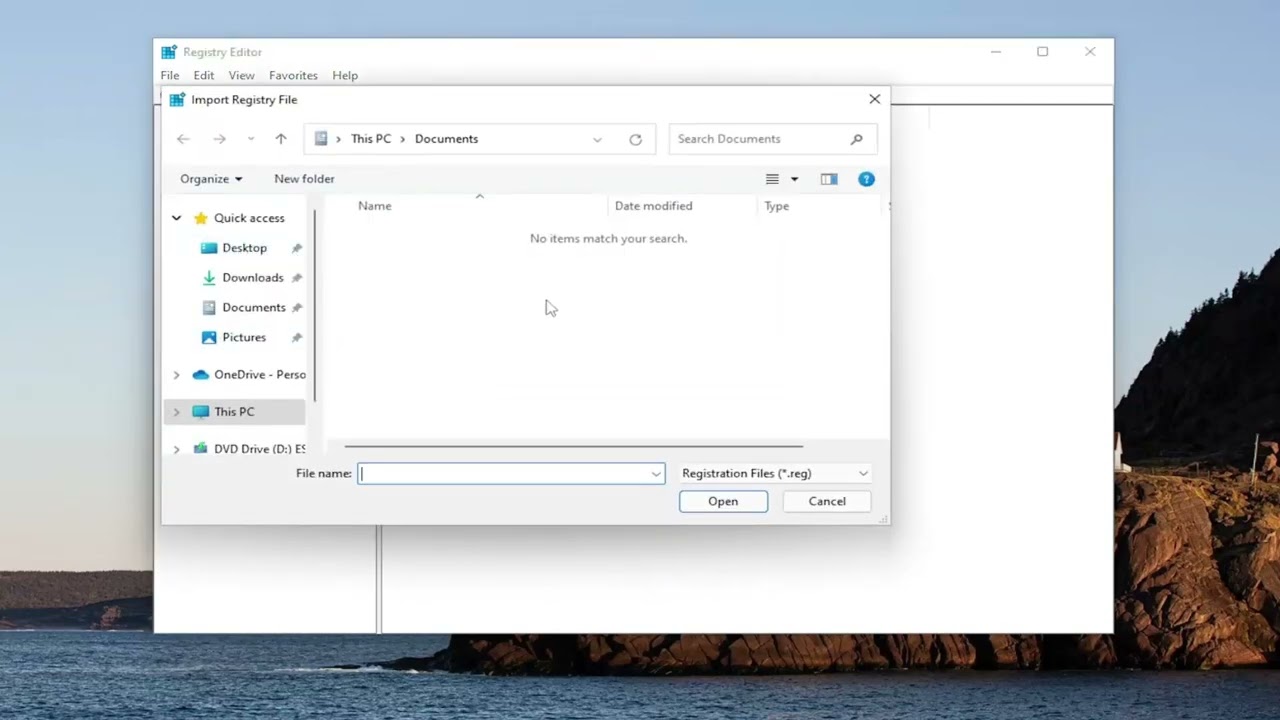Go up one folder level
This screenshot has width=1280, height=720.
click(x=281, y=139)
